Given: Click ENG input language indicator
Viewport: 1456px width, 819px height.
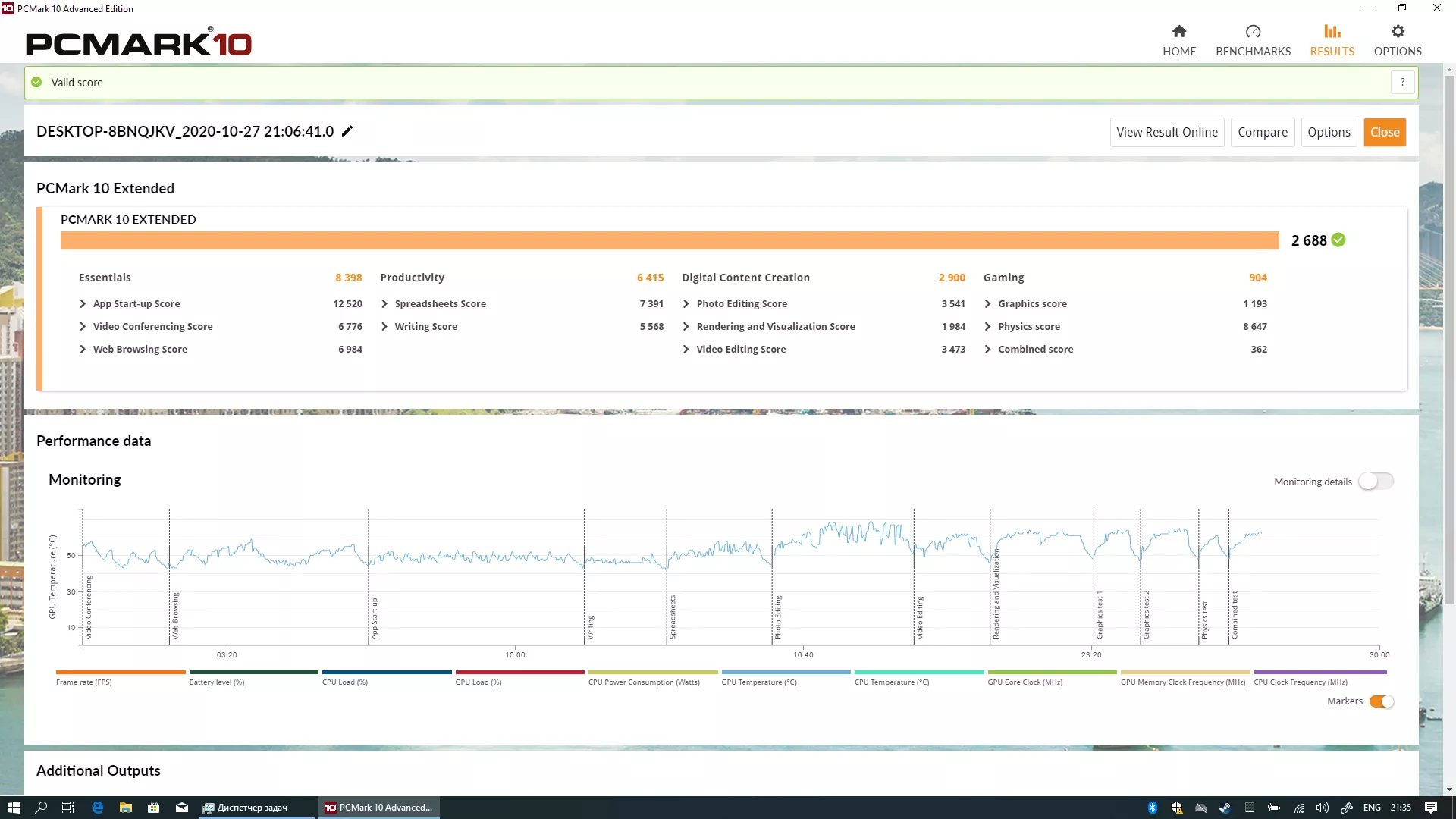Looking at the screenshot, I should point(1372,808).
